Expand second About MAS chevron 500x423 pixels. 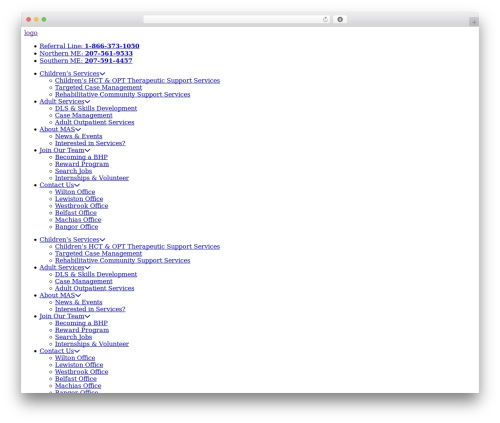78,295
